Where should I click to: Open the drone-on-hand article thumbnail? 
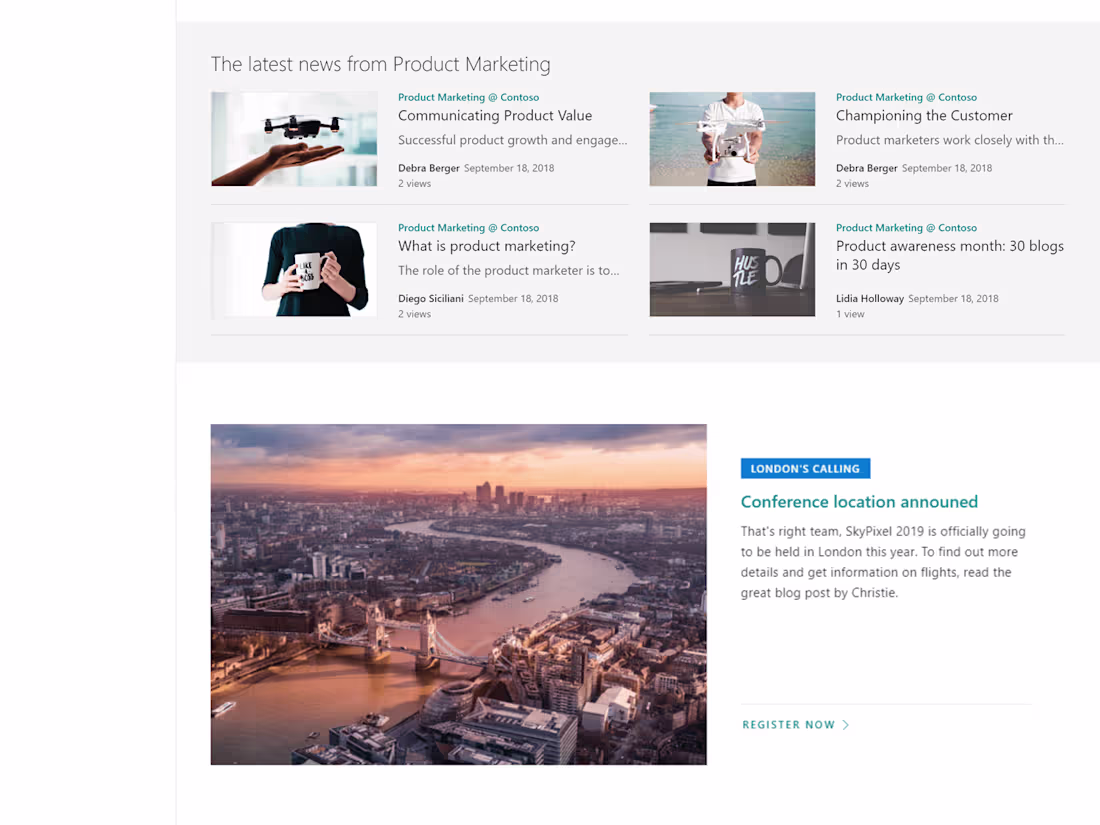[293, 139]
